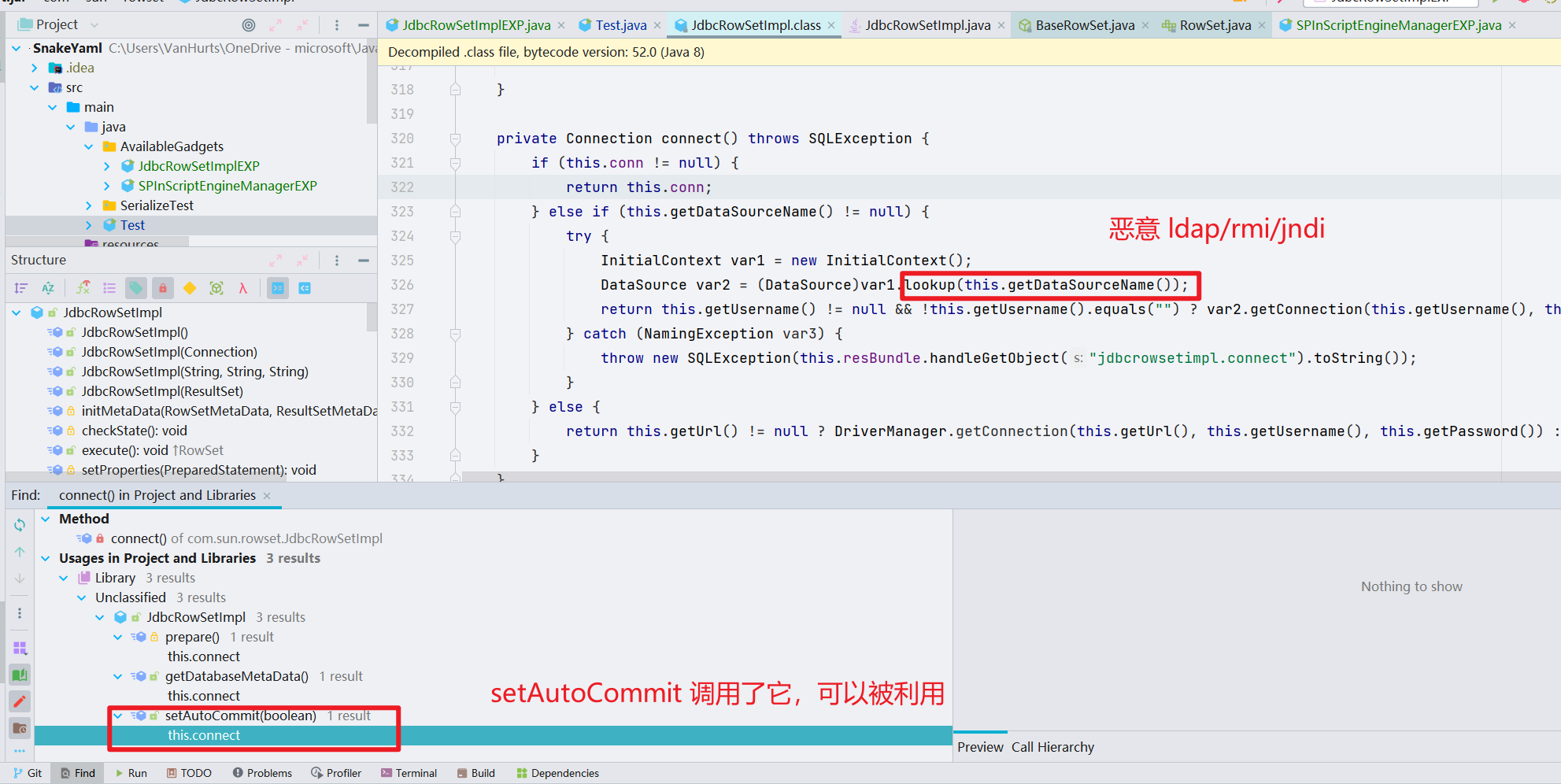This screenshot has height=784, width=1561.
Task: Collapse the JdbcRowSetImpl node in Structure panel
Action: click(16, 312)
